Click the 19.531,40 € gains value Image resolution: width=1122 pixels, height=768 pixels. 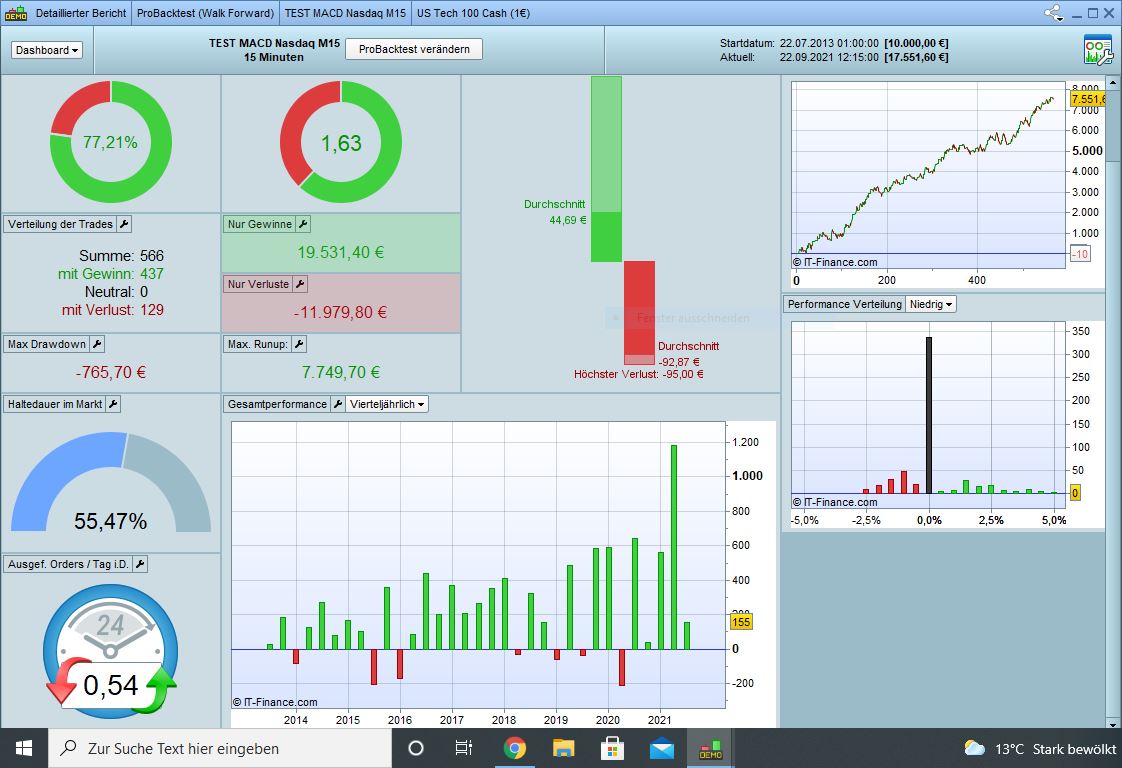pos(341,252)
